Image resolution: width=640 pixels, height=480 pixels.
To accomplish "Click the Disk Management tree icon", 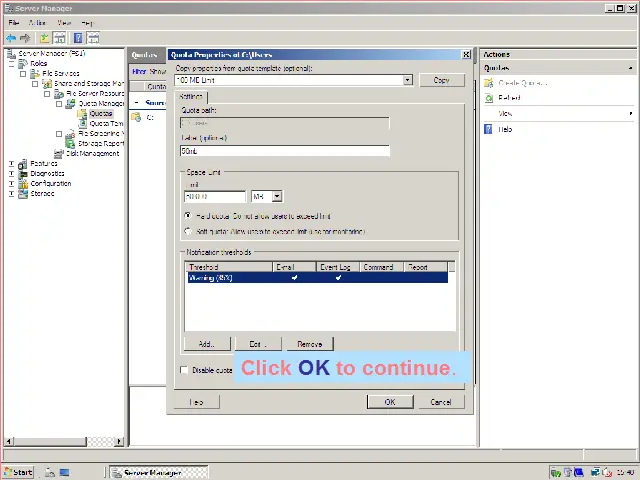I will click(59, 154).
